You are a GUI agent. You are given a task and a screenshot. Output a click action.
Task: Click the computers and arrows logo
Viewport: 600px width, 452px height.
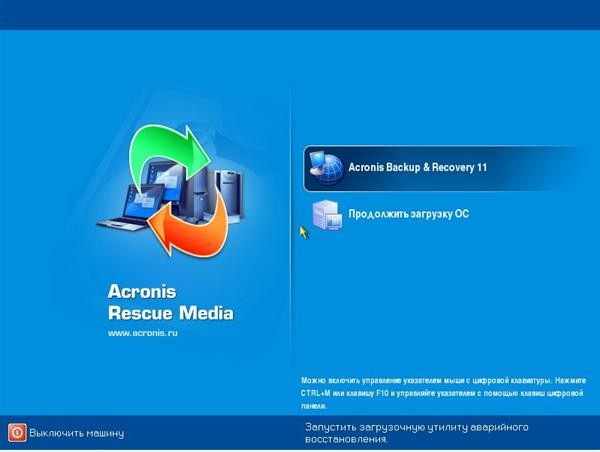point(170,190)
